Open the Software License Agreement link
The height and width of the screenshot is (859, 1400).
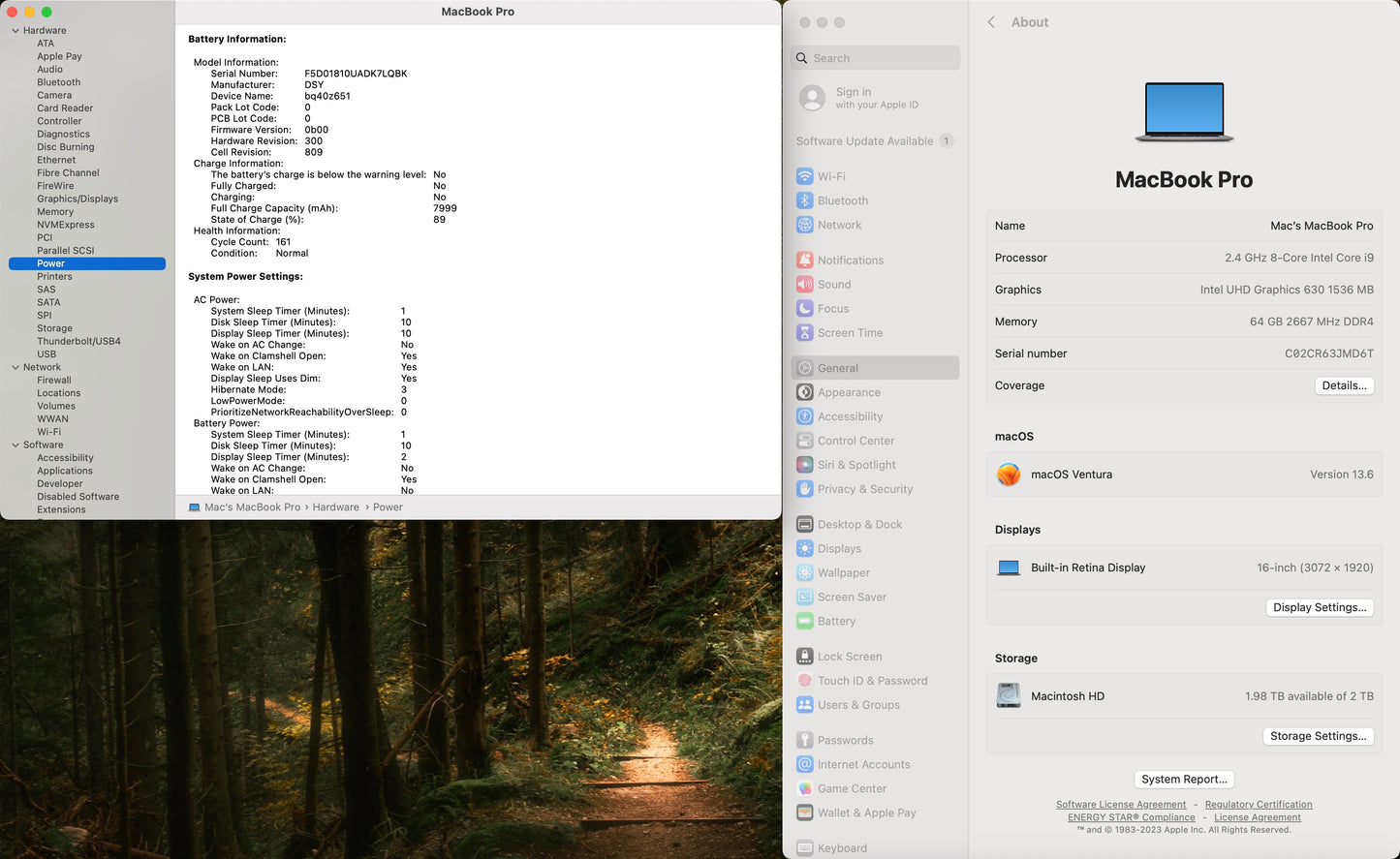tap(1120, 805)
